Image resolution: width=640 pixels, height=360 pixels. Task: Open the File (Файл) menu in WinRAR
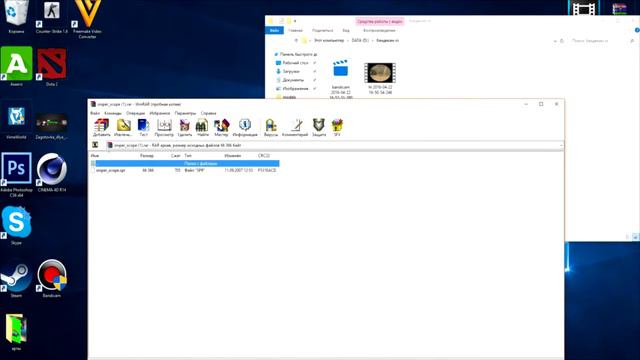point(95,113)
